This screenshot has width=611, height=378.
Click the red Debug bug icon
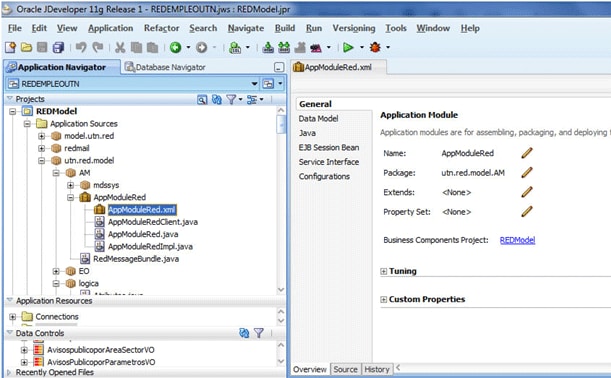[375, 48]
